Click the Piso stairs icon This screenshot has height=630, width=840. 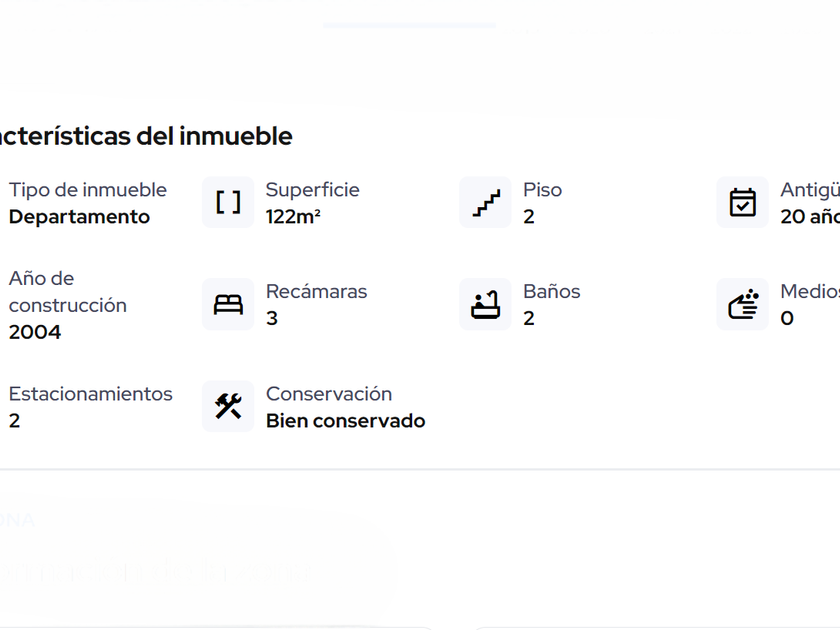pyautogui.click(x=485, y=203)
